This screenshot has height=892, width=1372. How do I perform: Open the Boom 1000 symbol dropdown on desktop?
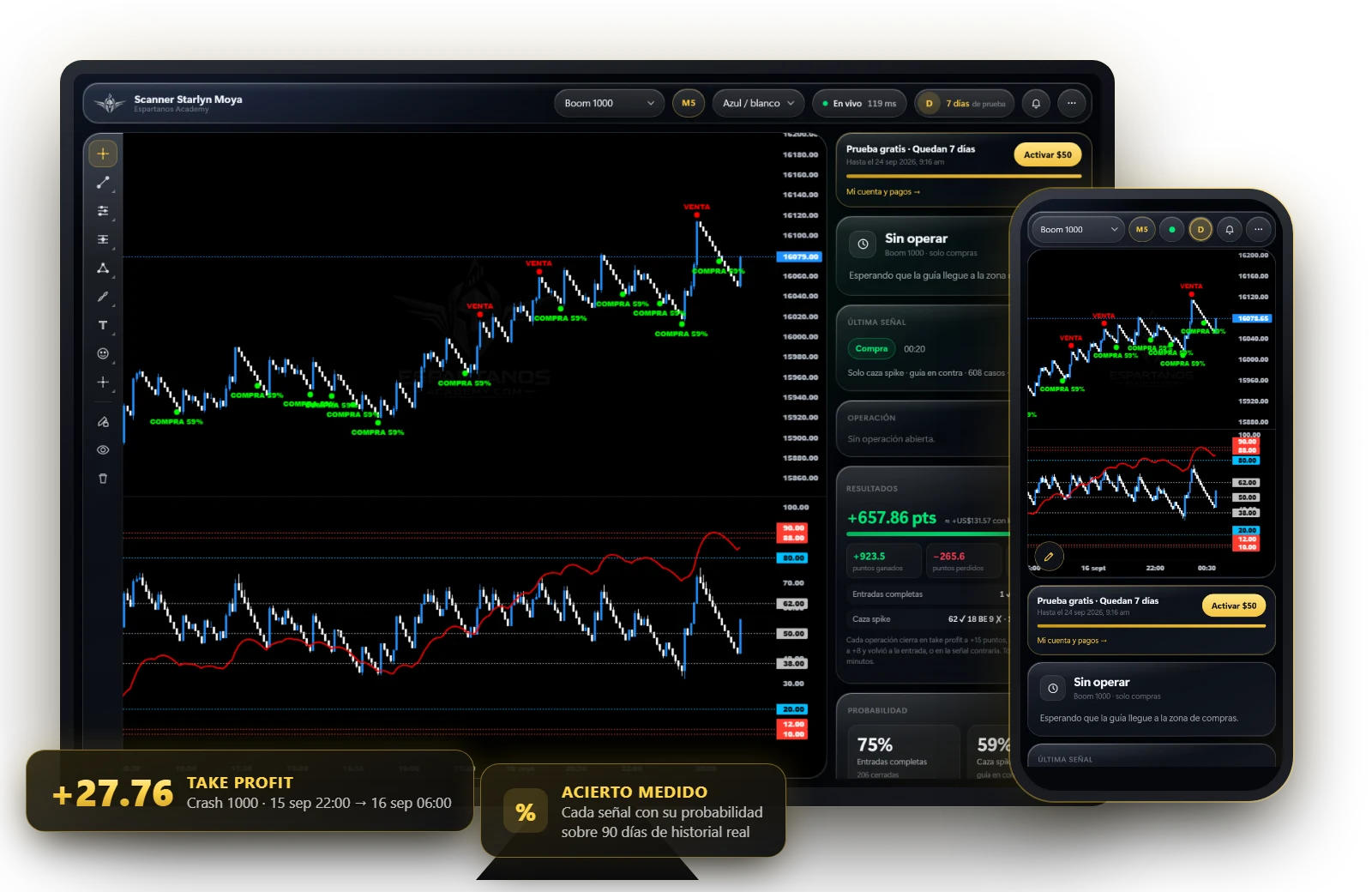pos(609,103)
